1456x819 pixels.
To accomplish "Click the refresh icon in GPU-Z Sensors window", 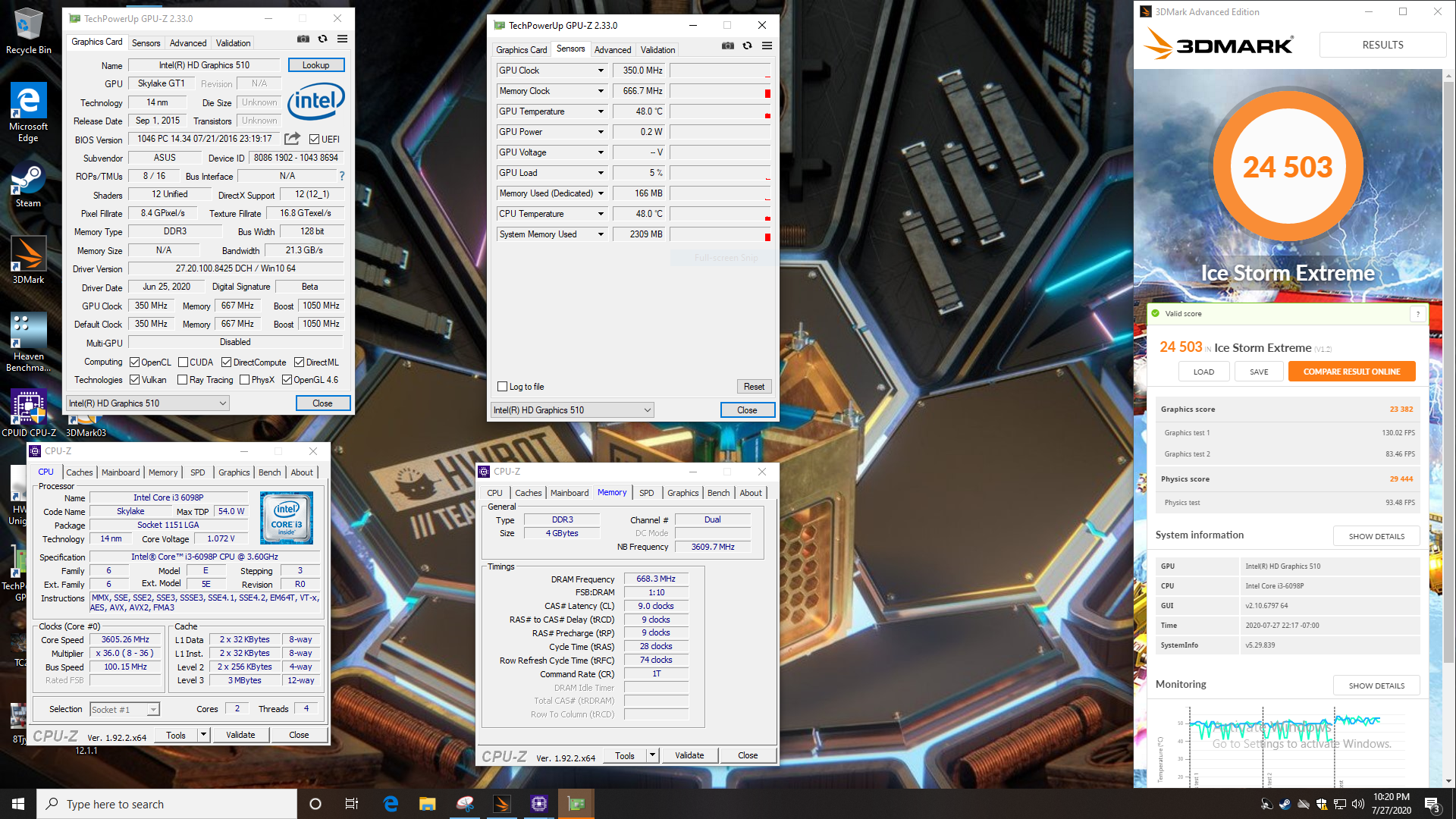I will [x=748, y=45].
